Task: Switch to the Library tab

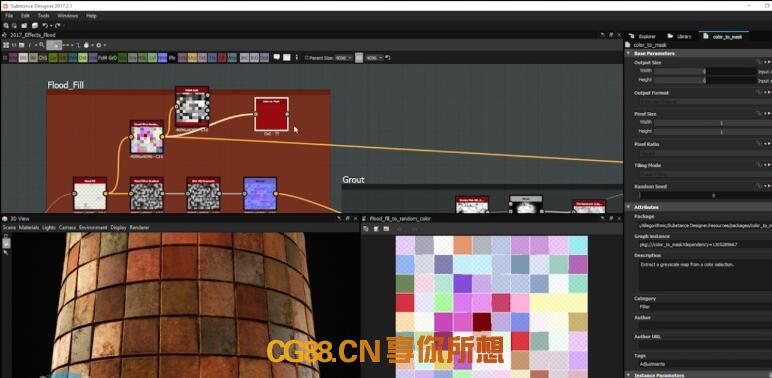Action: tap(680, 36)
